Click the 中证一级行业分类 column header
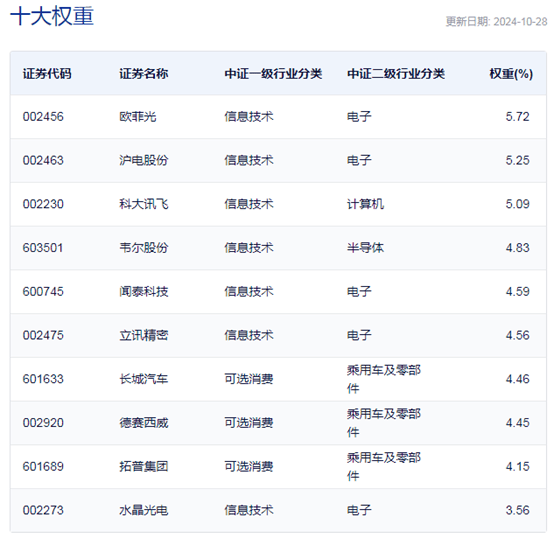Screen dimensions: 554x538 pos(273,73)
